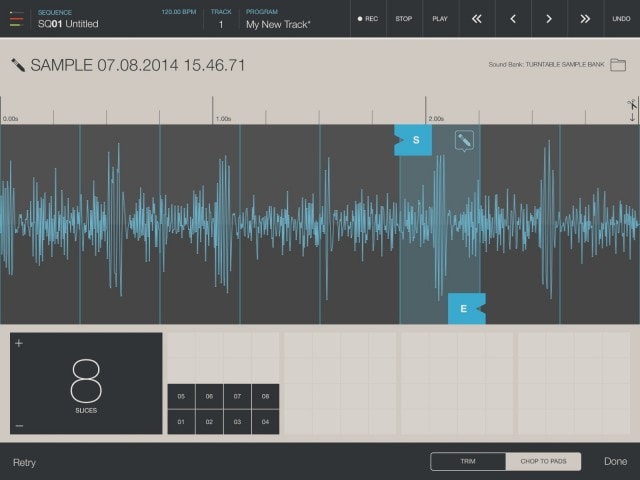Click the 1.00s mark on the ruler
This screenshot has width=640, height=480.
(x=223, y=119)
